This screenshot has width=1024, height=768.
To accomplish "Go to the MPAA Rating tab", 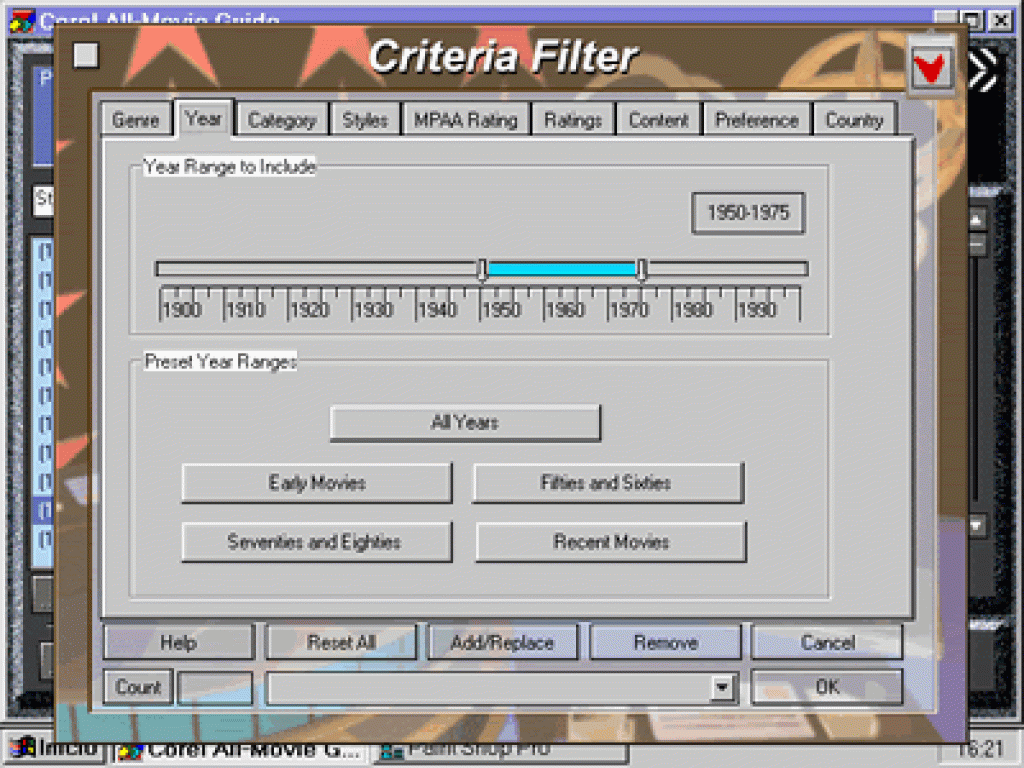I will (465, 120).
